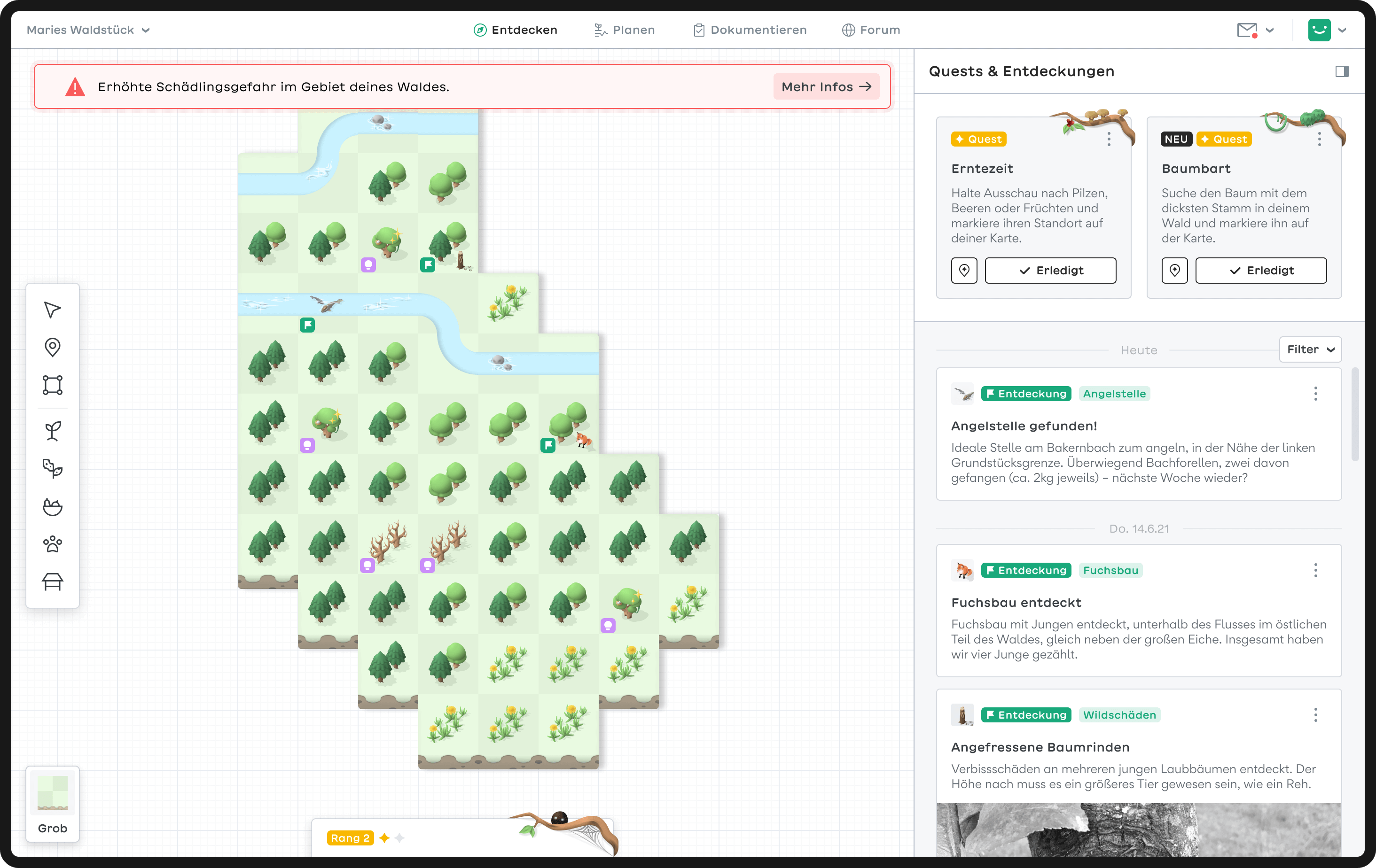Open the Filter dropdown
The height and width of the screenshot is (868, 1376).
(x=1310, y=349)
